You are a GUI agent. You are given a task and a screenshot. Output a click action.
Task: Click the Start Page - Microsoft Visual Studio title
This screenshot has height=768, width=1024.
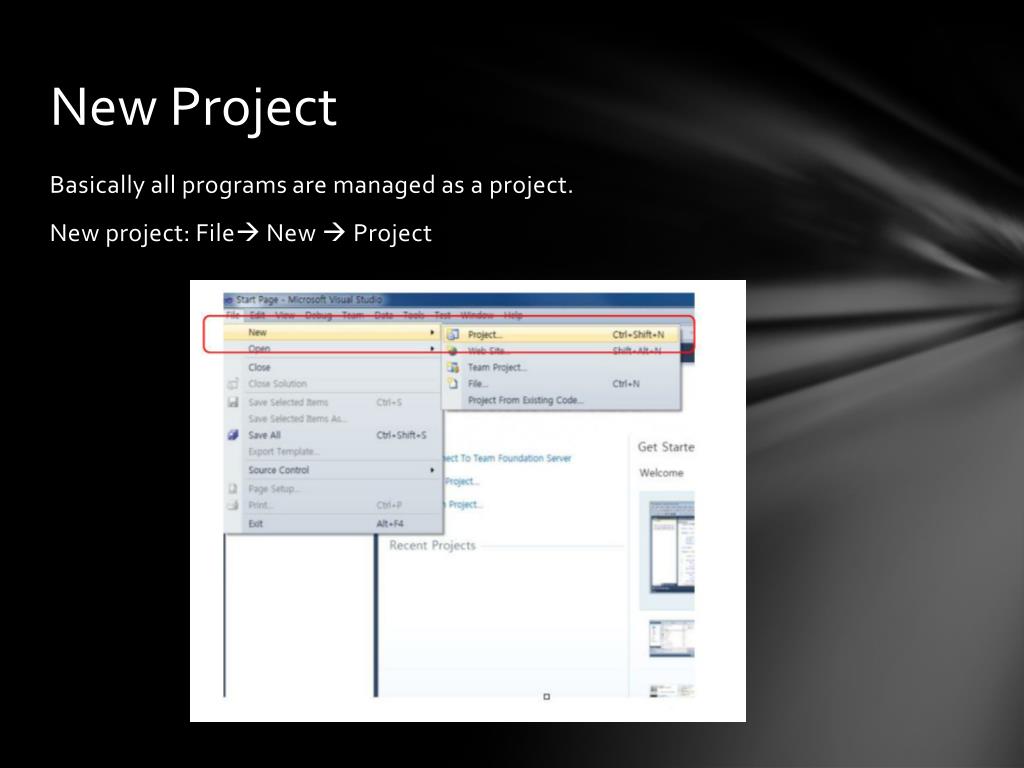[x=309, y=299]
